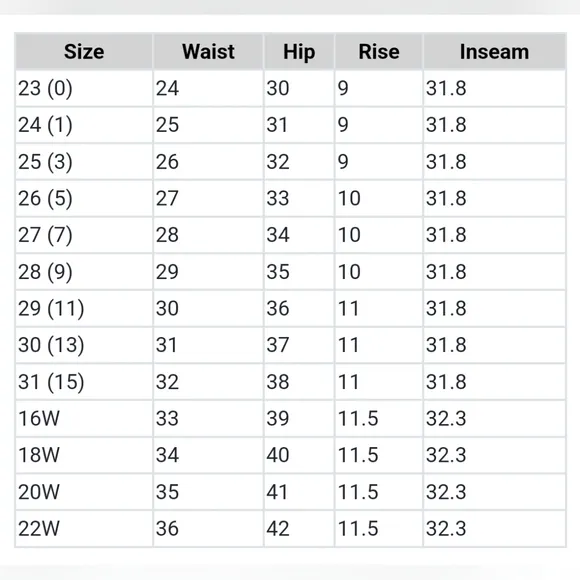Select the 27 (7) size cell
This screenshot has width=580, height=580.
84,235
